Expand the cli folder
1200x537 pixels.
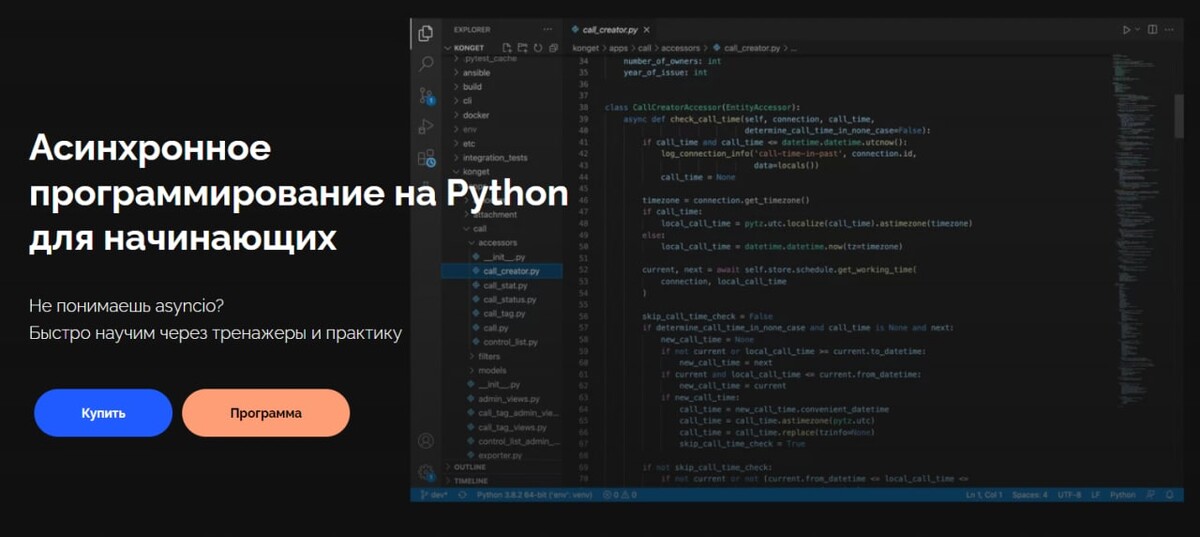click(466, 101)
